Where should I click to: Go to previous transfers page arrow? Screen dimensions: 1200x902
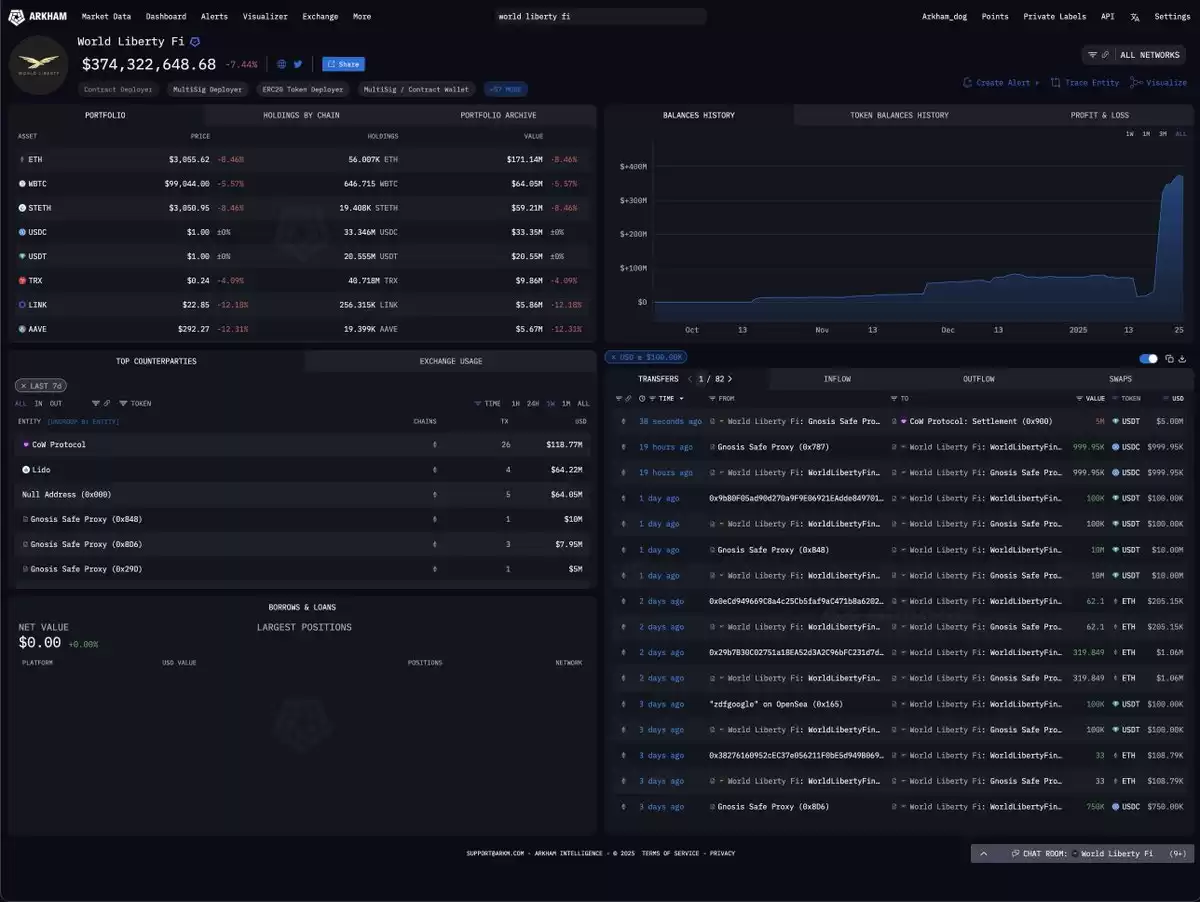(x=690, y=379)
